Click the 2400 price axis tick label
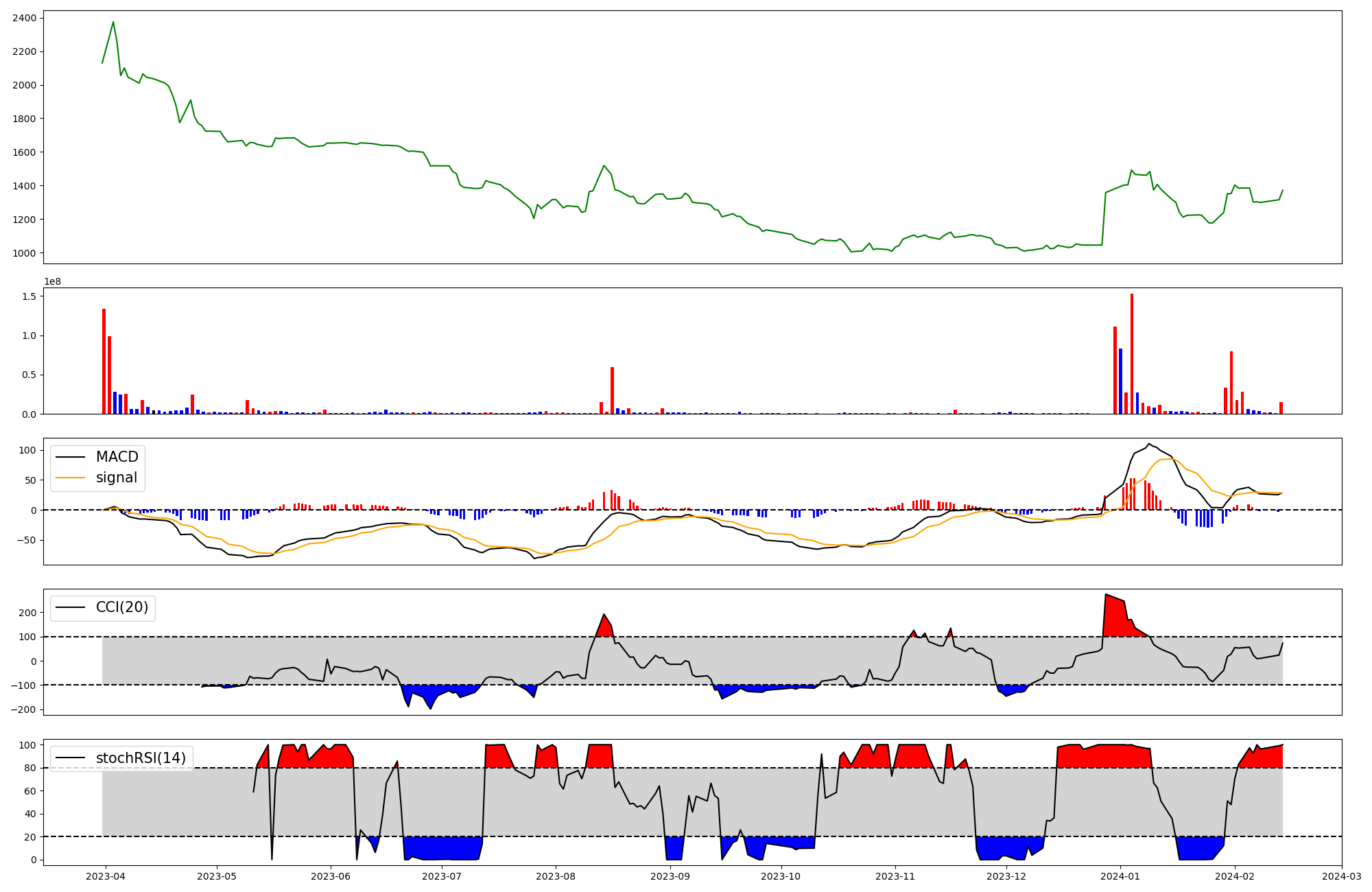 25,18
